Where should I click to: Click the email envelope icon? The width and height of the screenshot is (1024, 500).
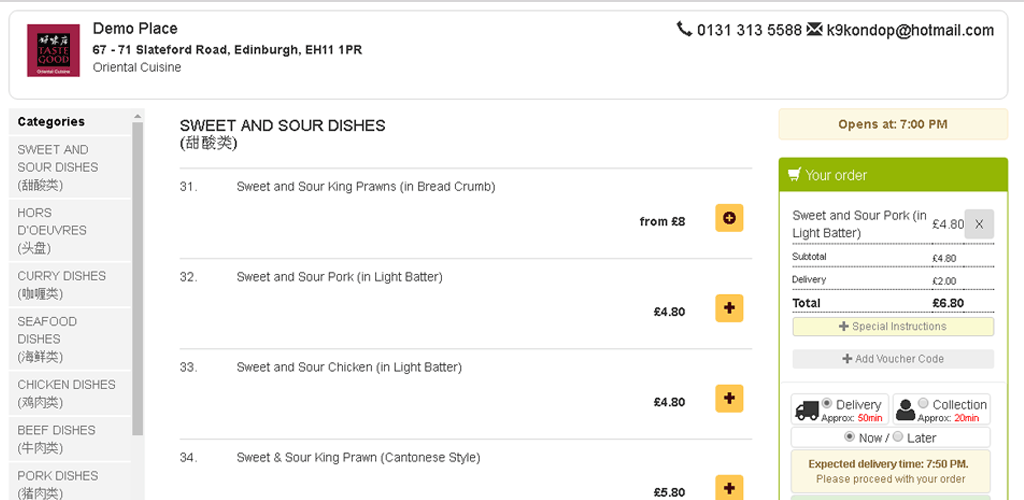(x=814, y=30)
